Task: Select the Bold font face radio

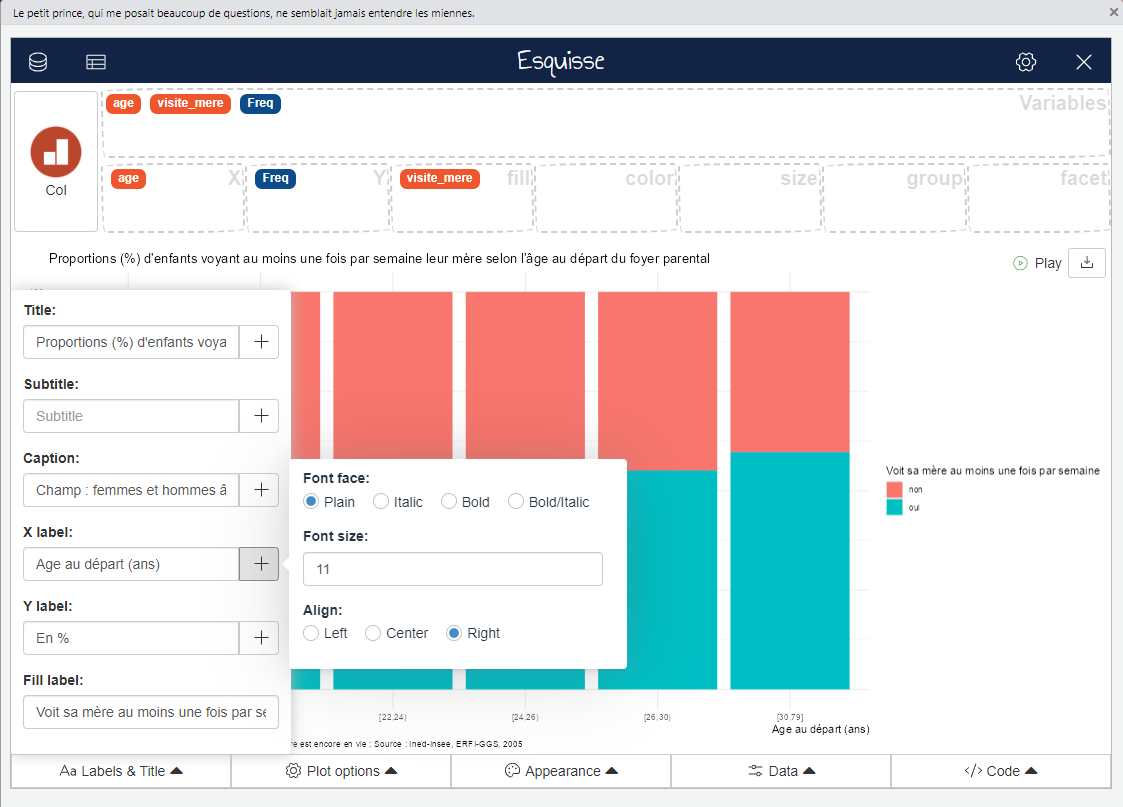Action: pyautogui.click(x=448, y=502)
